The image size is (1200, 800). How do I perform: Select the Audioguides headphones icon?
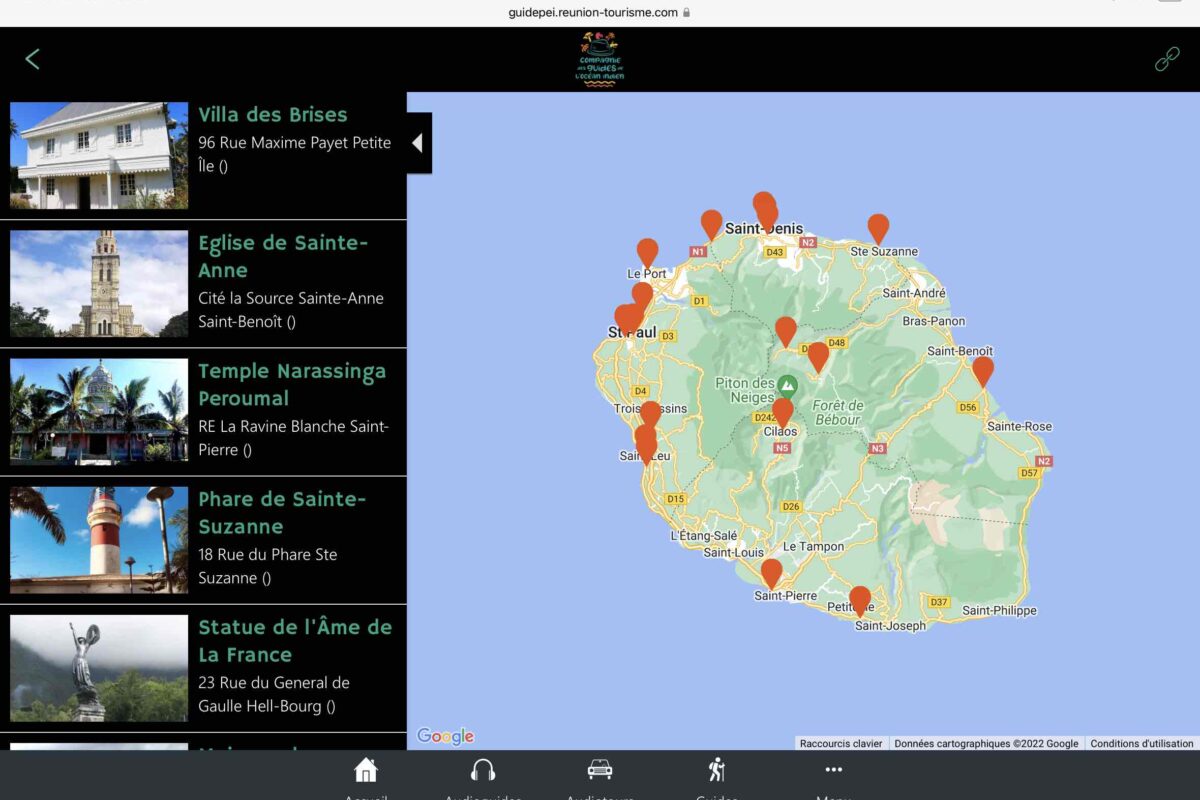(x=483, y=772)
